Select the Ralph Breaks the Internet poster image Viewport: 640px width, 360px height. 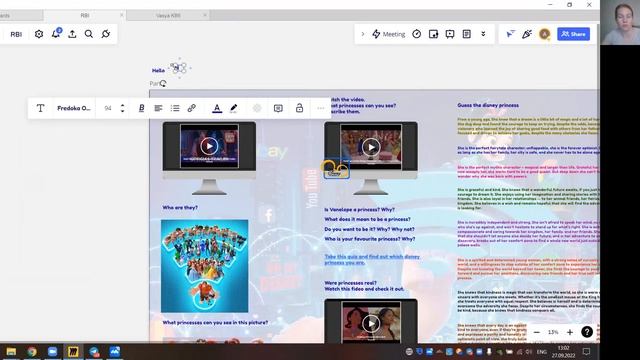[204, 266]
